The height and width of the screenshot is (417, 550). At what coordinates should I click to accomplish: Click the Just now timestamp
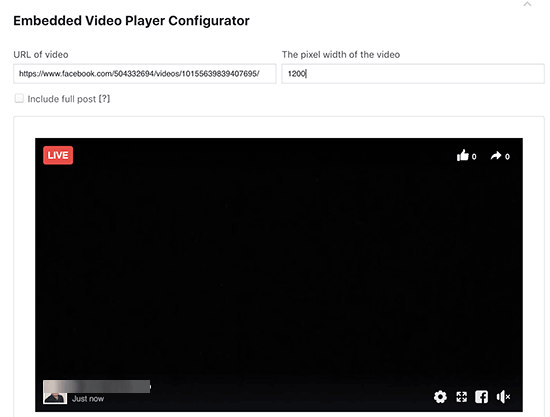(88, 399)
